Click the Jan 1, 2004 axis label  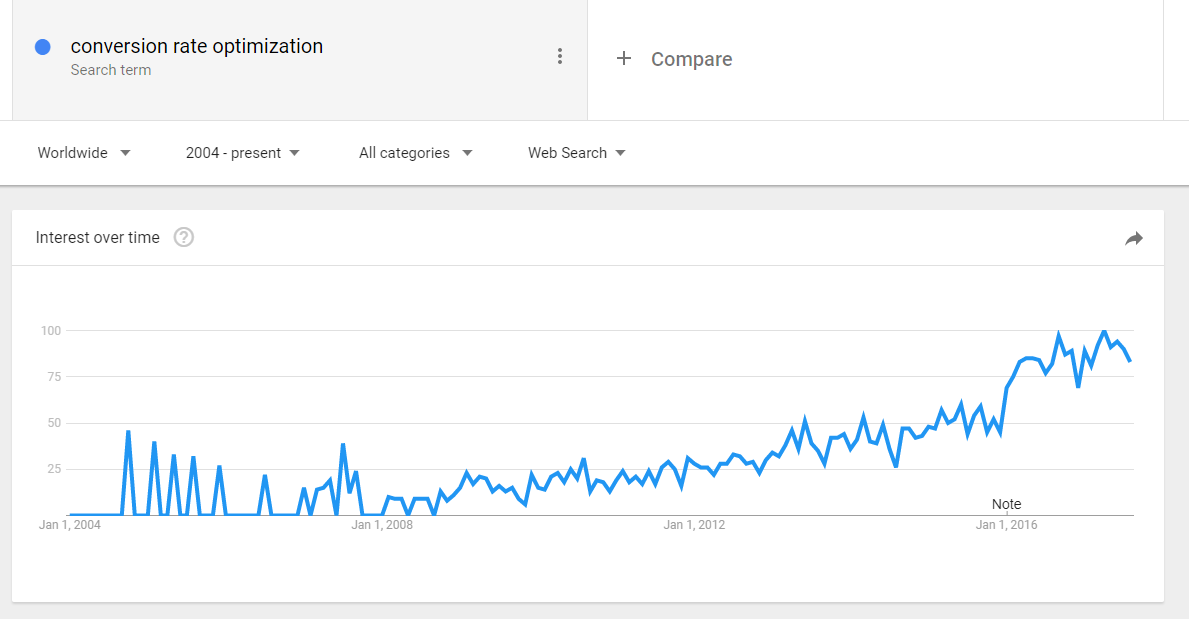pyautogui.click(x=70, y=525)
